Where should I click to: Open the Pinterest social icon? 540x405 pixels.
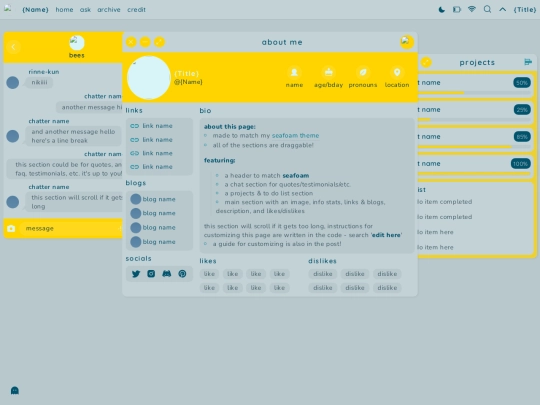(x=182, y=274)
